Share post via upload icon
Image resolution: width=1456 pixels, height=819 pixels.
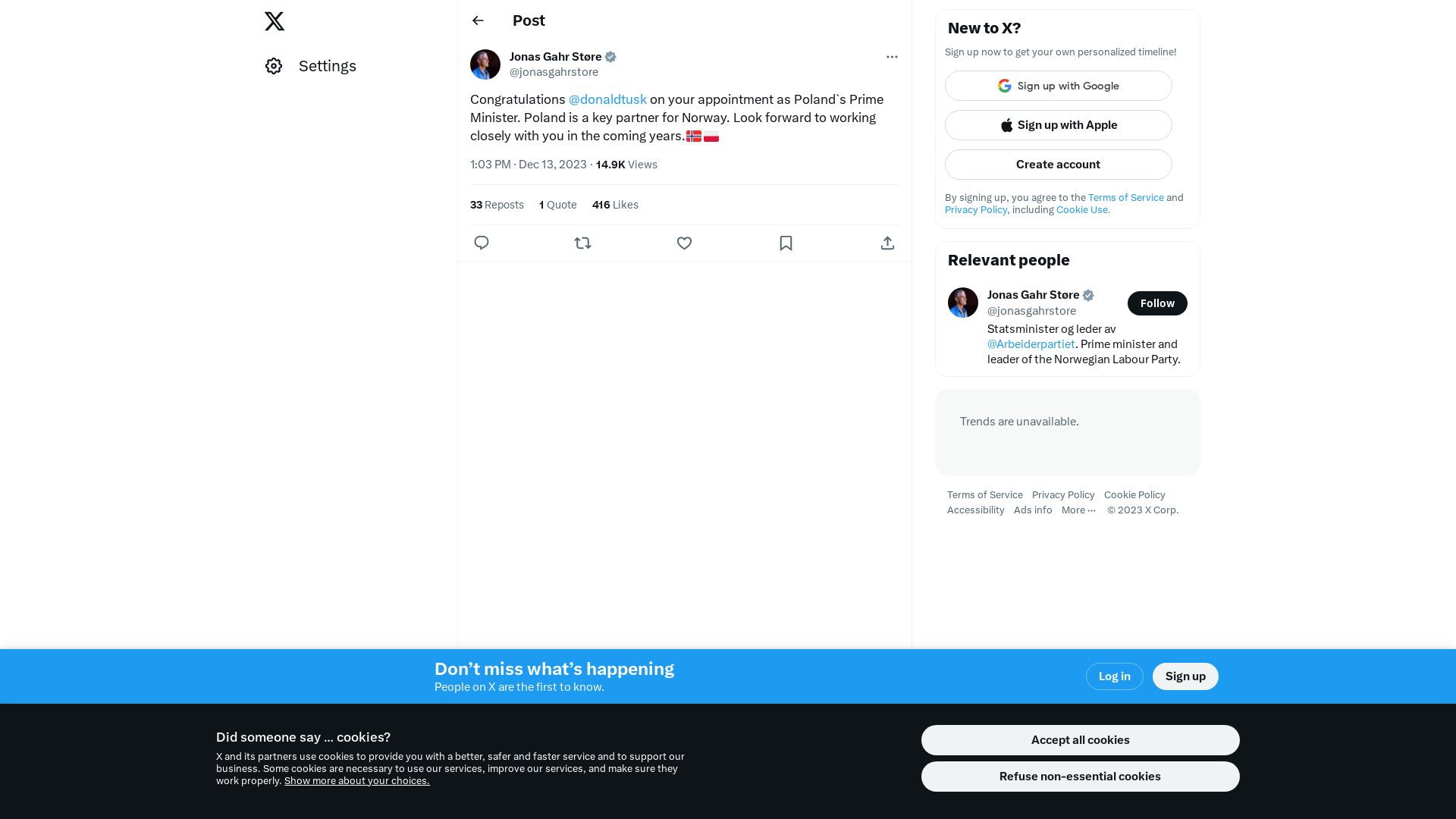tap(887, 243)
